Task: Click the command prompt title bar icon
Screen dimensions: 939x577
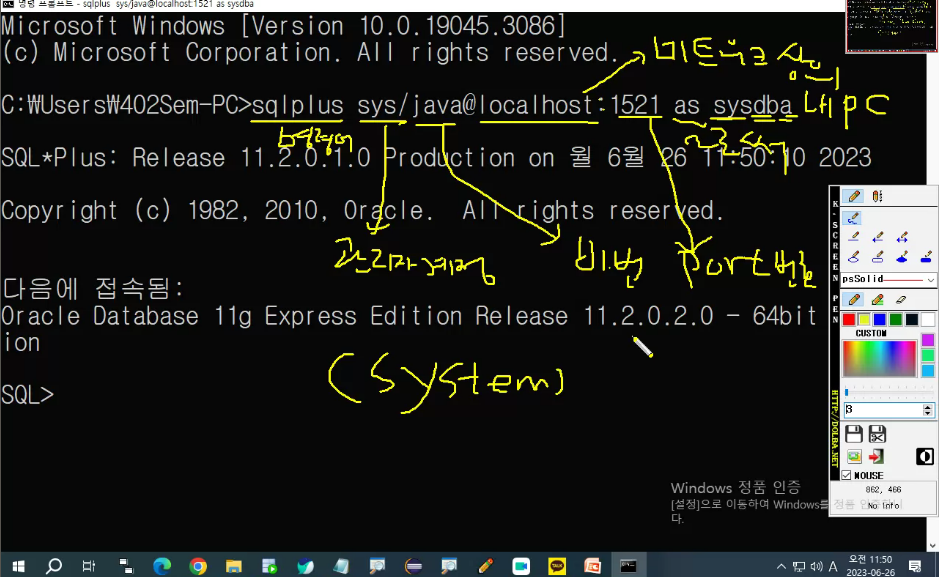Action: click(x=8, y=4)
